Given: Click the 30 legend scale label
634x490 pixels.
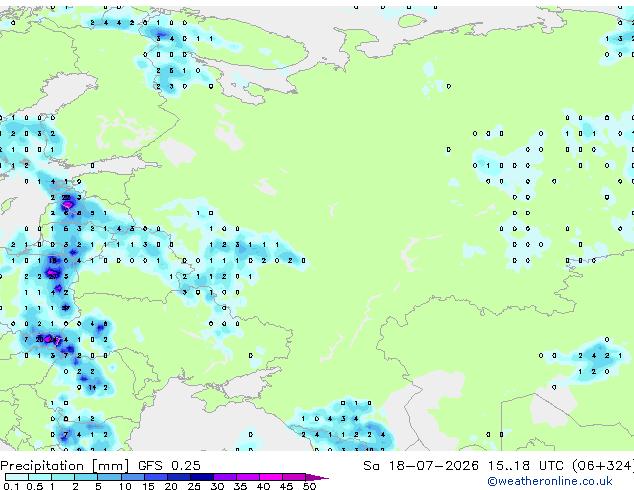Looking at the screenshot, I should 217,486.
